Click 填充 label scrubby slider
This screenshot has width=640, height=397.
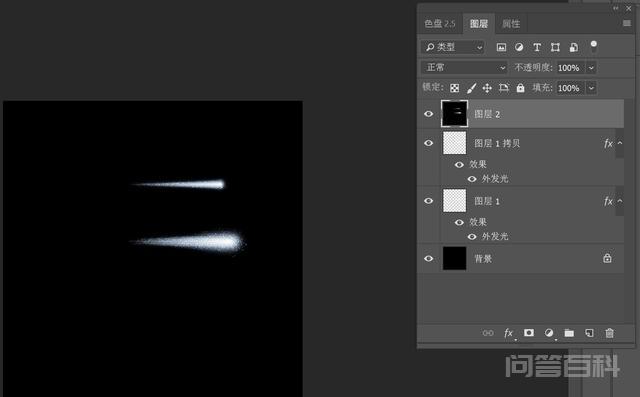(542, 87)
